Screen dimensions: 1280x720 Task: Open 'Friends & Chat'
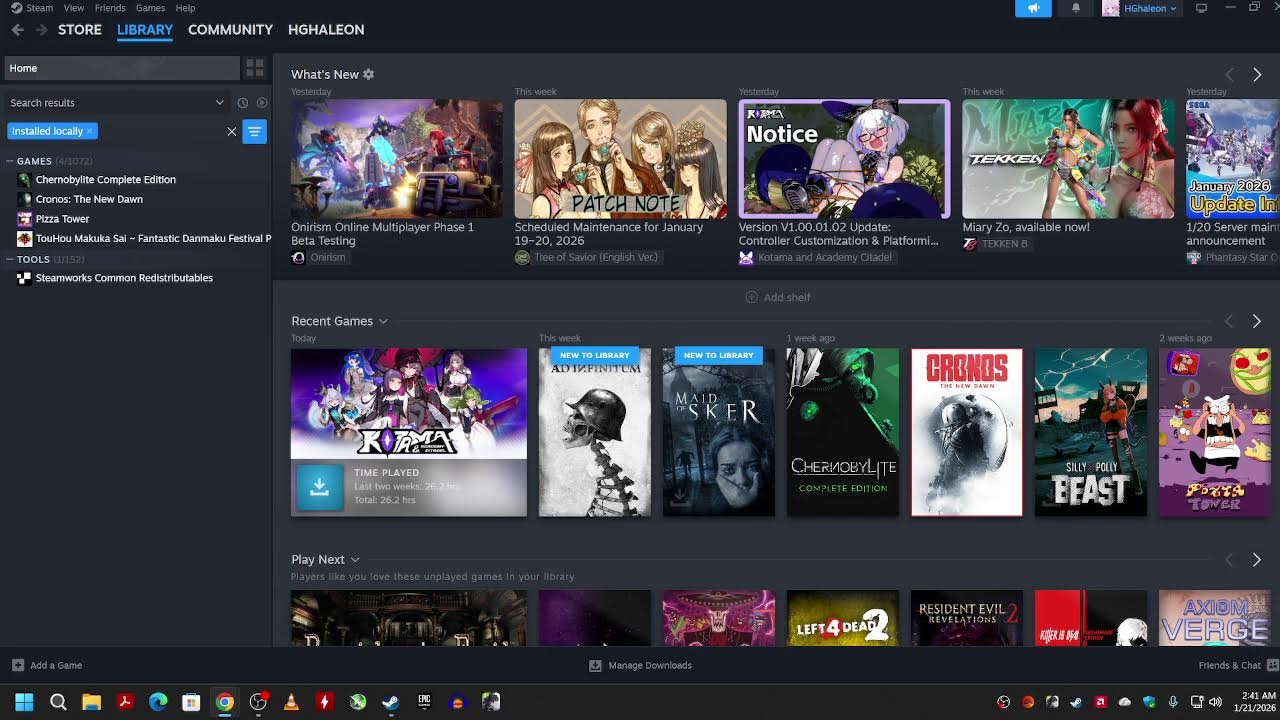click(x=1239, y=665)
